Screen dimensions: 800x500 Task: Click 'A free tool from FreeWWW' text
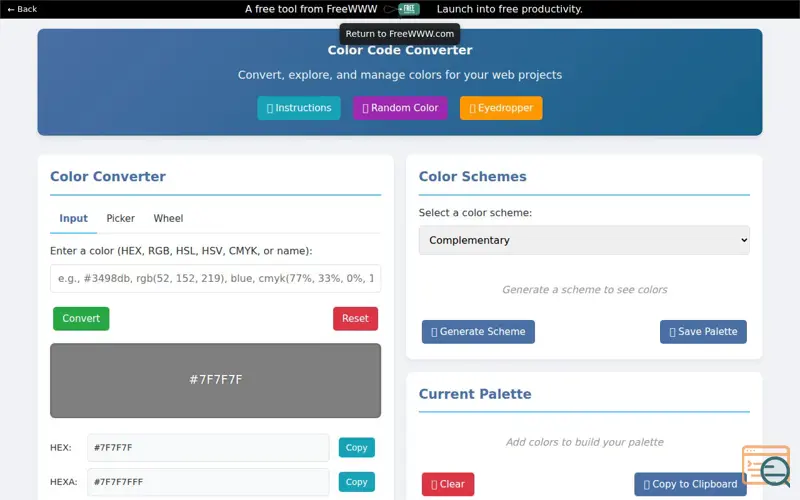coord(311,9)
